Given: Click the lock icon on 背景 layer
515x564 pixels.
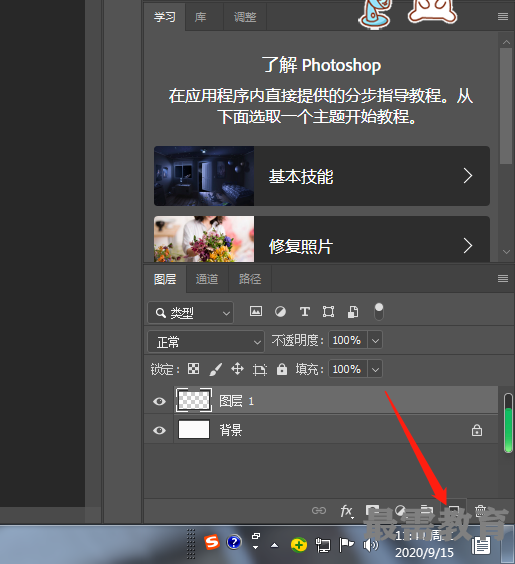Looking at the screenshot, I should pyautogui.click(x=477, y=430).
